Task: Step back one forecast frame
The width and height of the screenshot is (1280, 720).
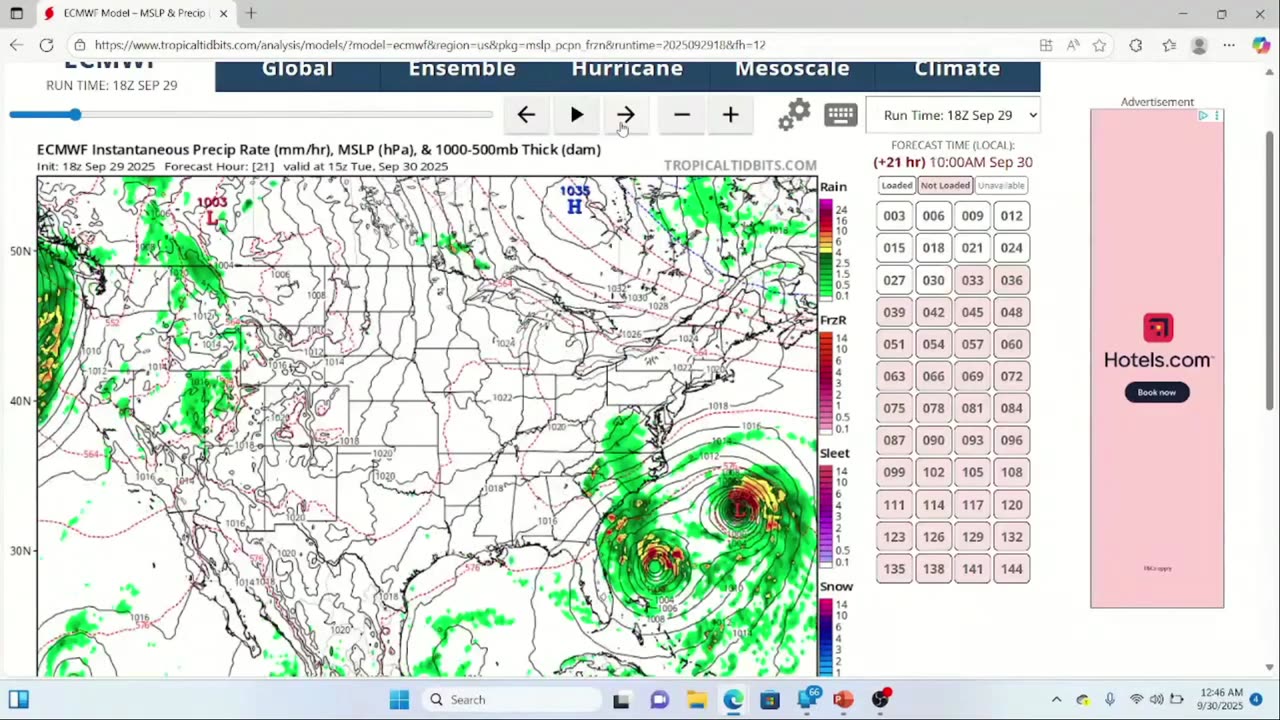Action: pyautogui.click(x=526, y=115)
